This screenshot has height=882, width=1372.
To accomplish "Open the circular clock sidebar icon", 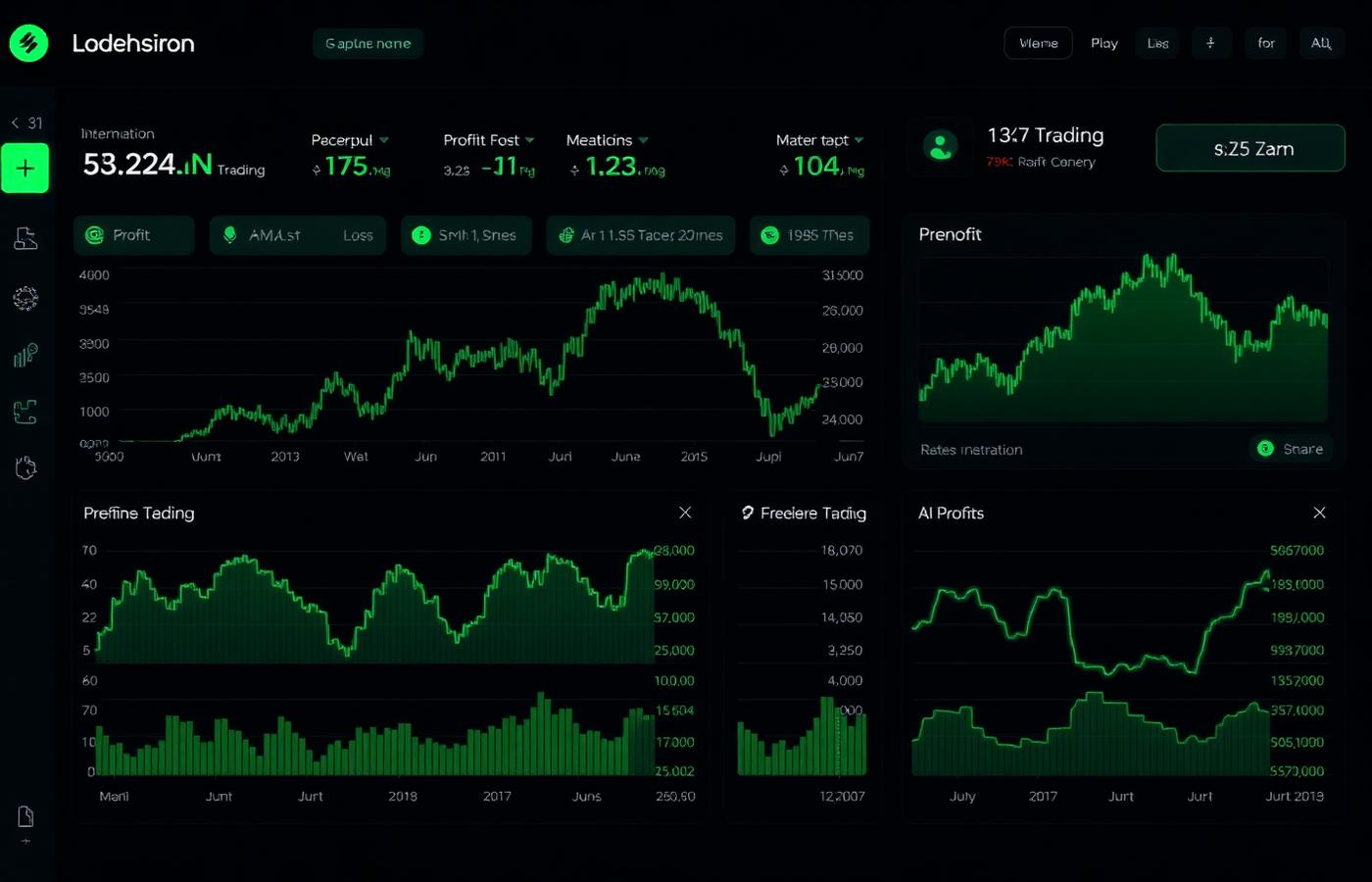I will [25, 468].
